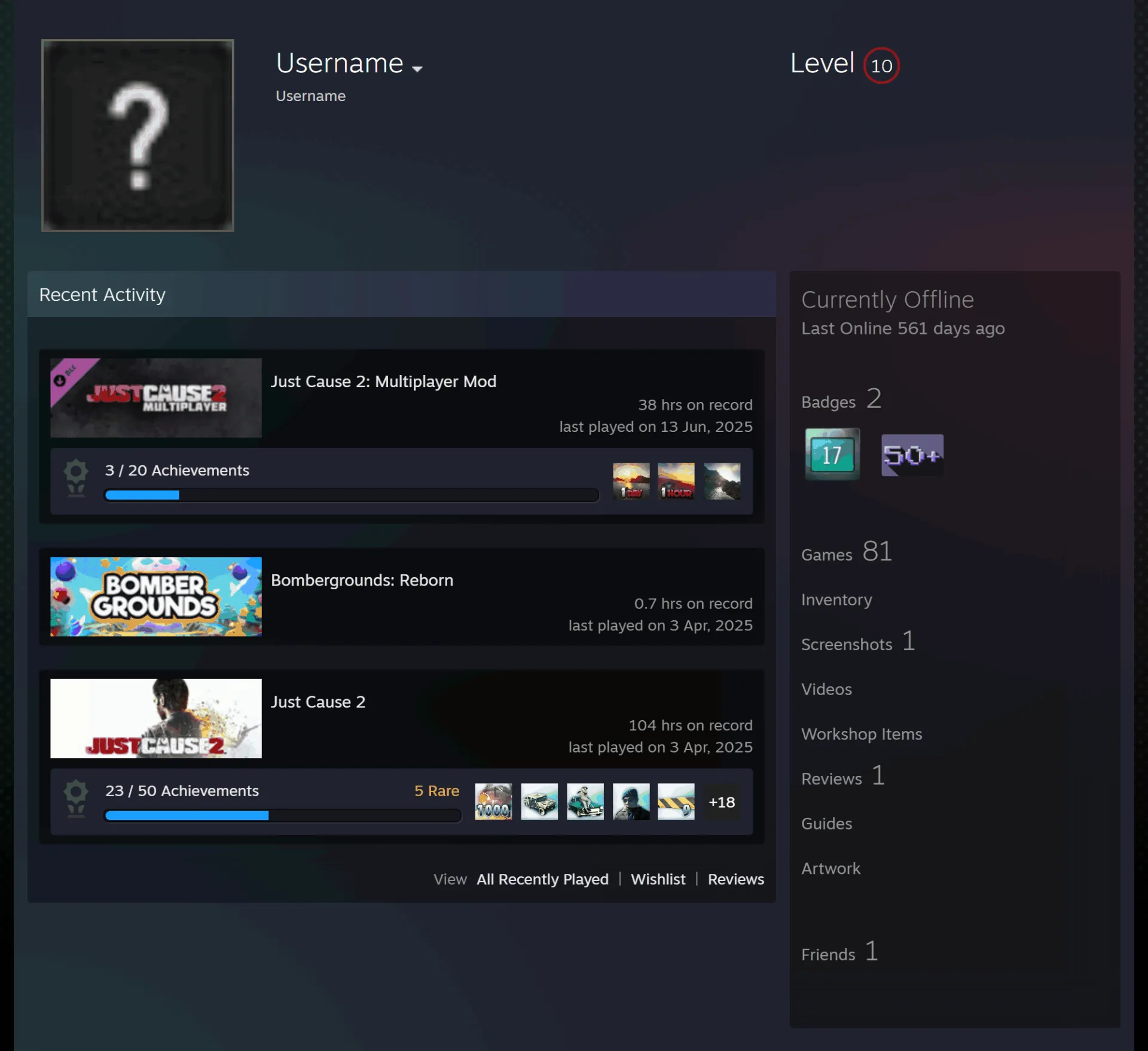Click the question mark profile avatar

pos(138,135)
